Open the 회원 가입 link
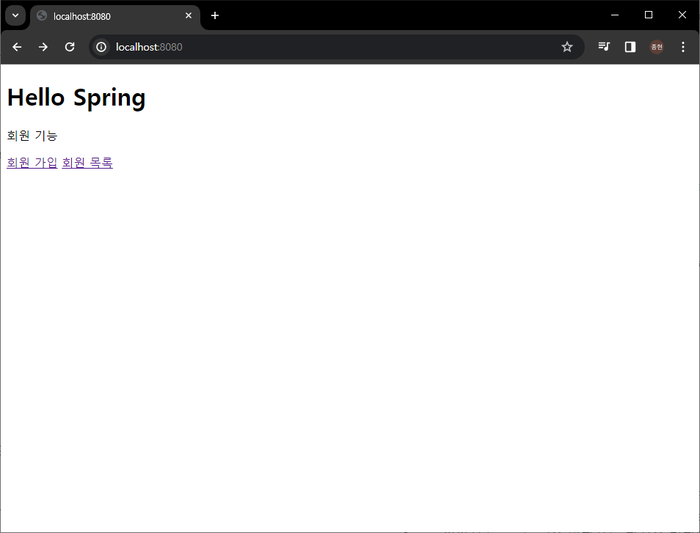This screenshot has width=700, height=533. point(32,162)
